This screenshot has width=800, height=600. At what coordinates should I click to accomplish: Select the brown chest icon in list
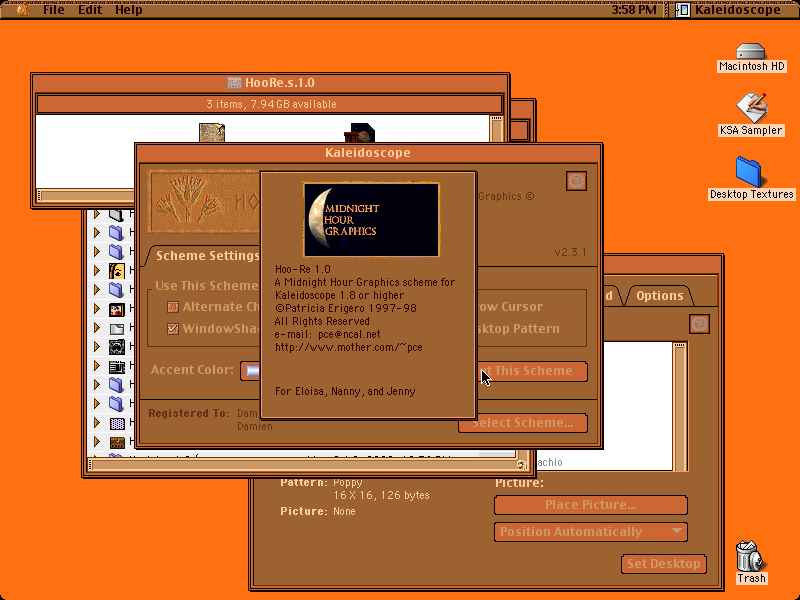click(117, 442)
